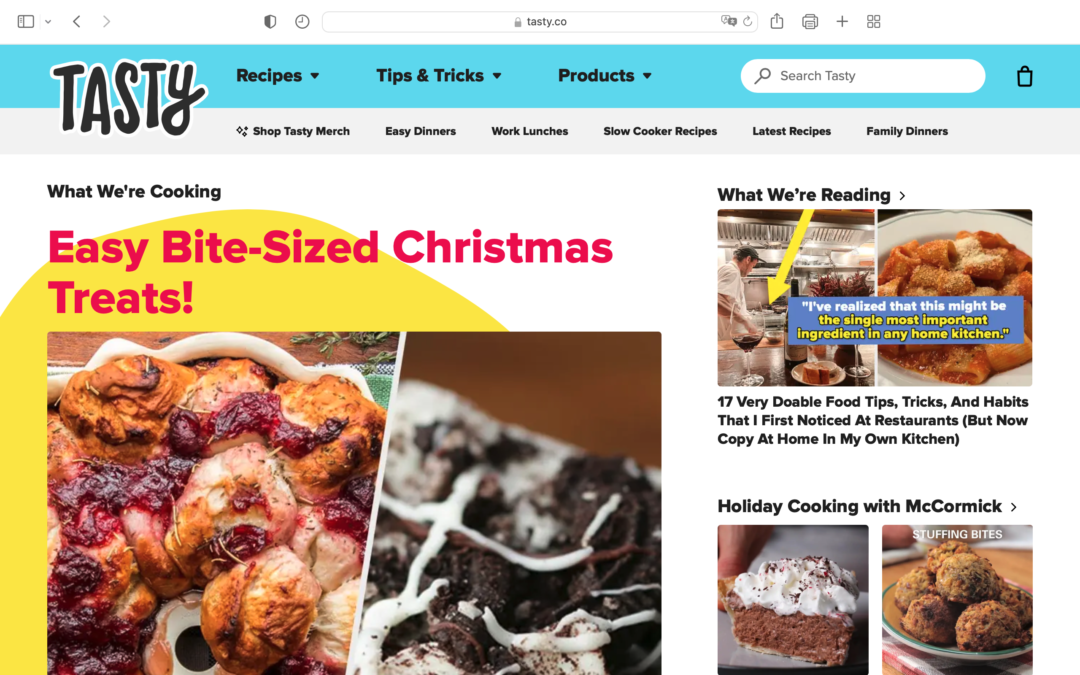Click the Safari sidebar toggle icon
Image resolution: width=1080 pixels, height=675 pixels.
(25, 21)
